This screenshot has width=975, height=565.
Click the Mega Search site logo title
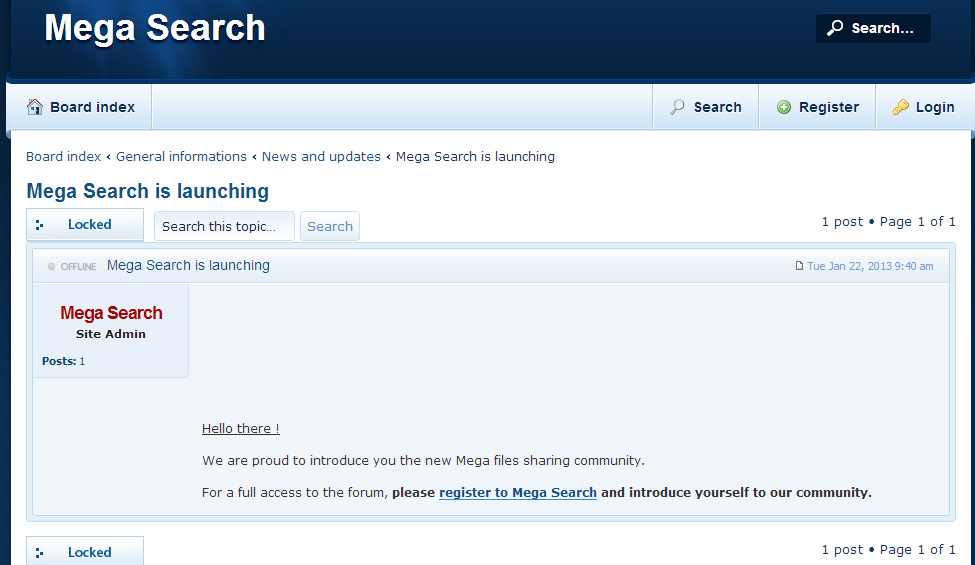point(155,28)
